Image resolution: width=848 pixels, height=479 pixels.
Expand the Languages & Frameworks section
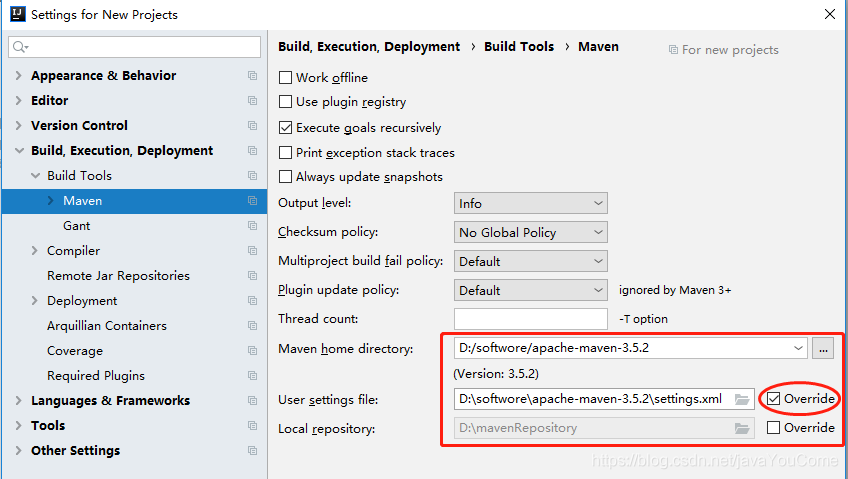20,401
